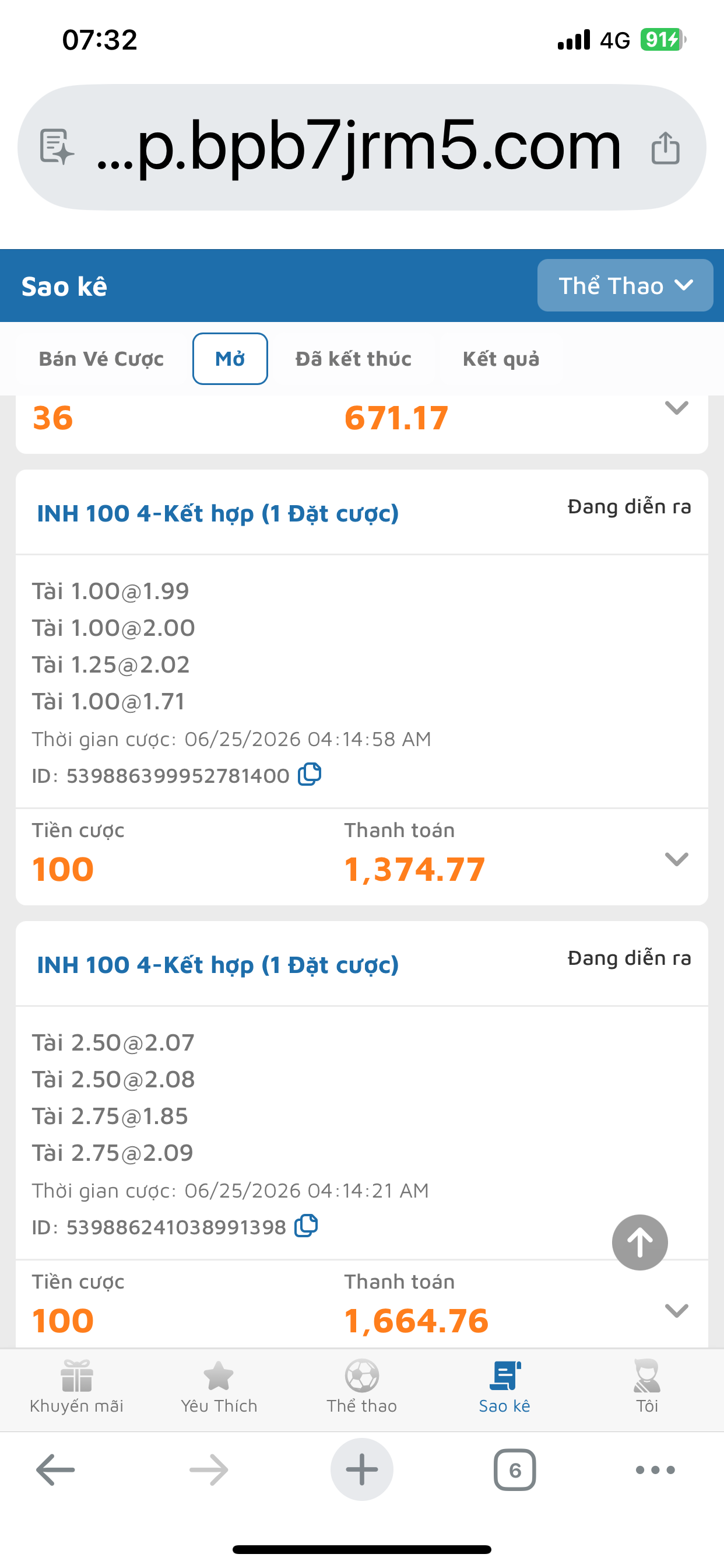Open new browser tab with plus button
This screenshot has height=1568, width=724.
[362, 1469]
